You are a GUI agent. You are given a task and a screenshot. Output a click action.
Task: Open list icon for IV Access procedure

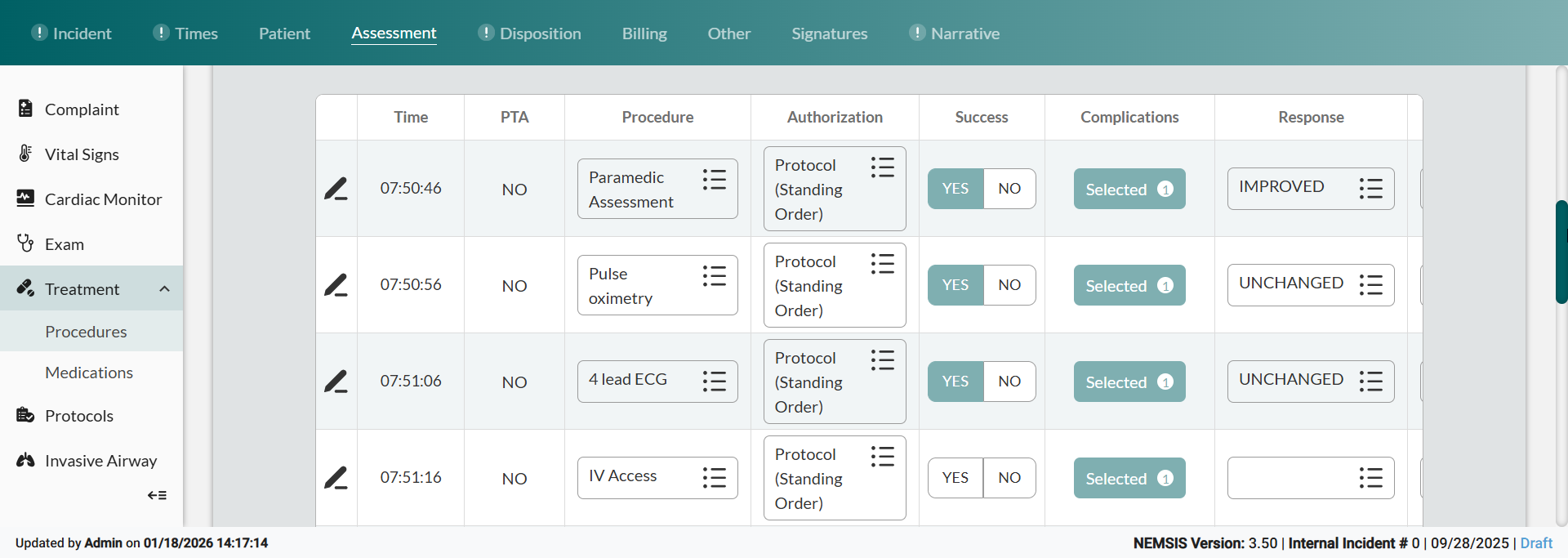715,478
